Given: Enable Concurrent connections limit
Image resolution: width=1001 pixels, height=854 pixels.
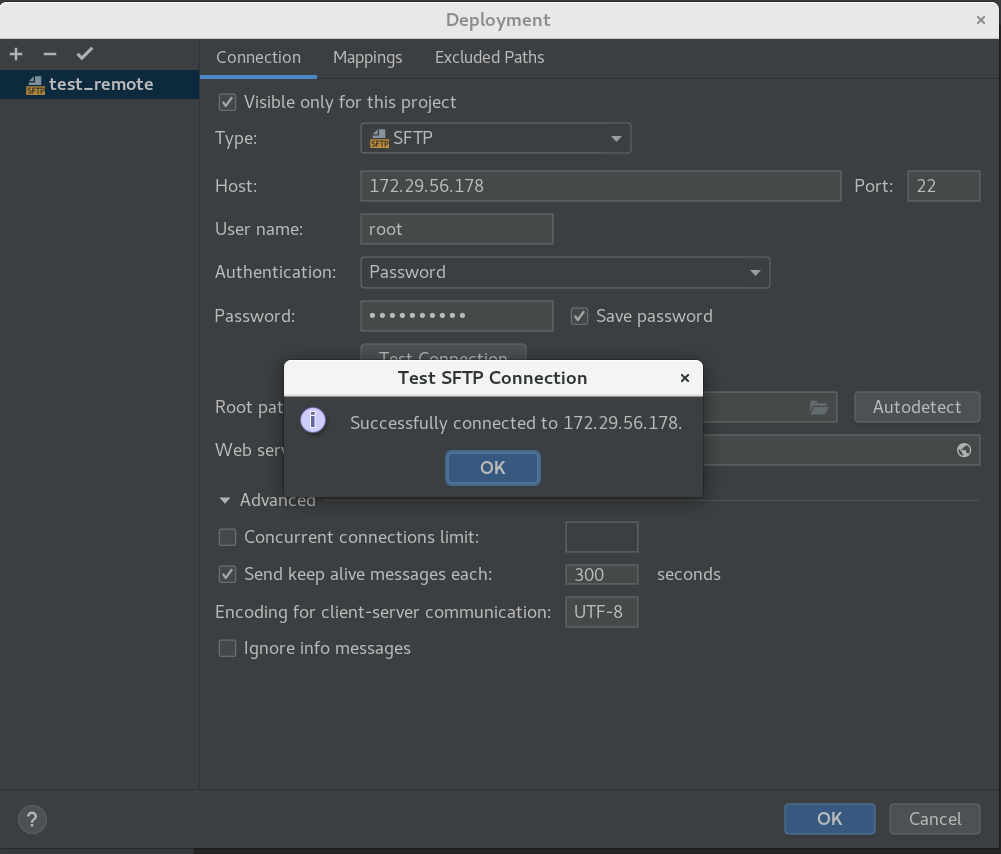Looking at the screenshot, I should [x=227, y=537].
